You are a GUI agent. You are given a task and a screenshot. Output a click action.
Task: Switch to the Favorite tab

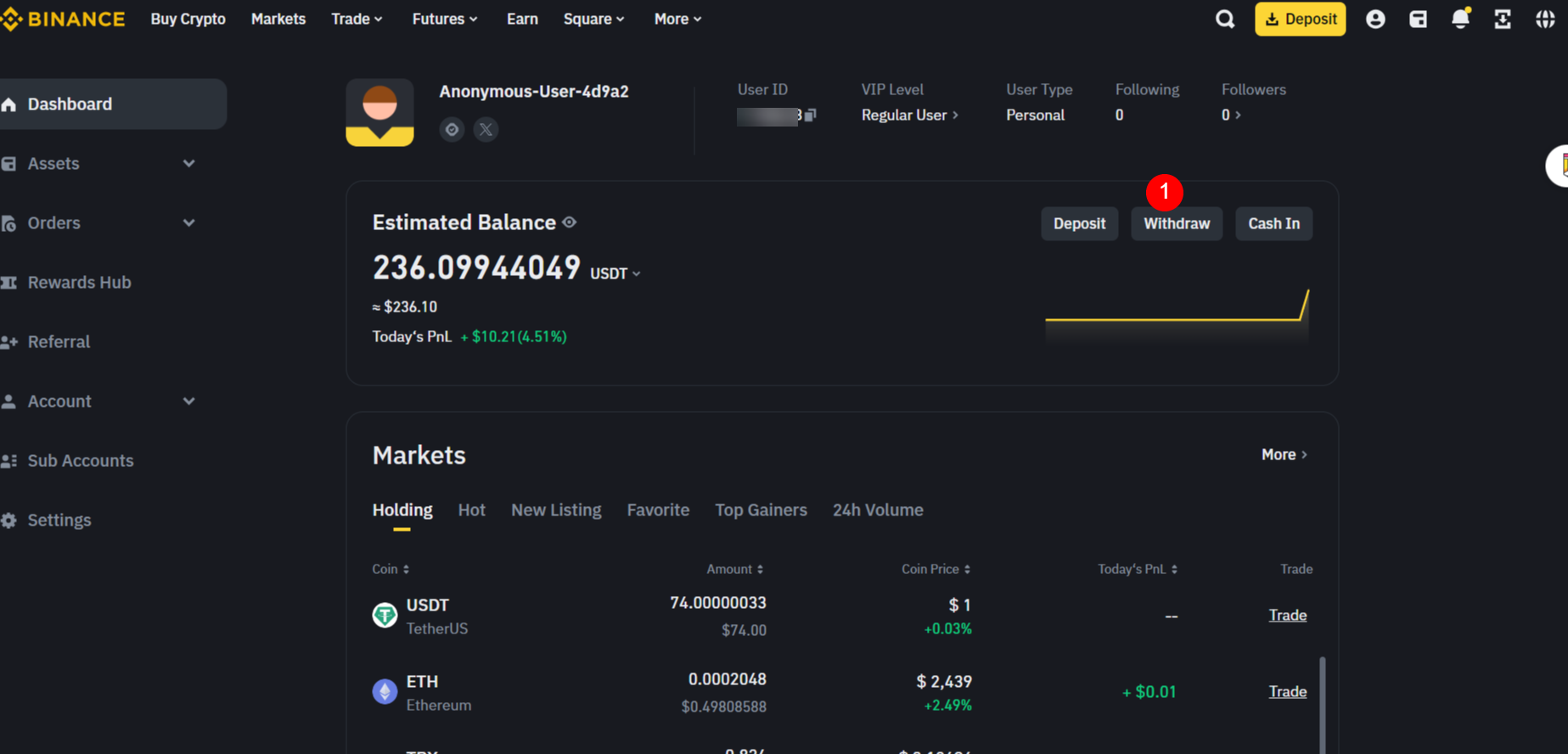tap(658, 510)
